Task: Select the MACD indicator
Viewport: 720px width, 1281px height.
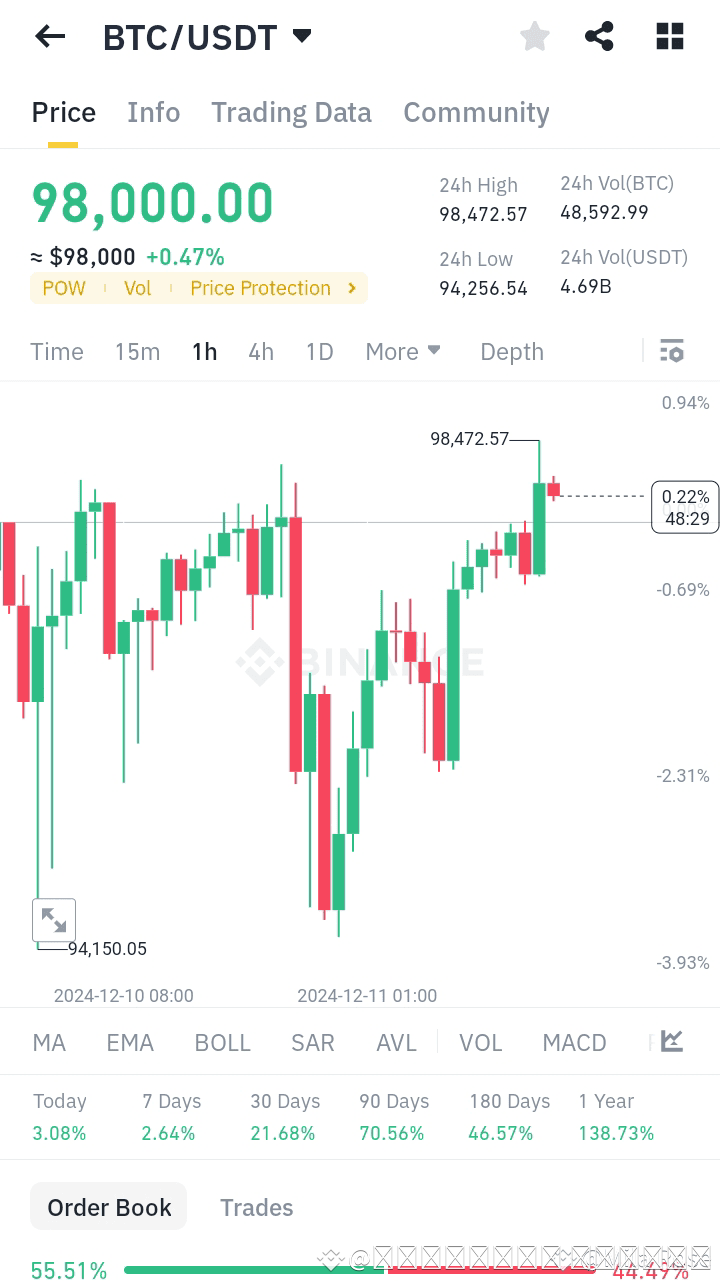Action: click(x=574, y=1042)
